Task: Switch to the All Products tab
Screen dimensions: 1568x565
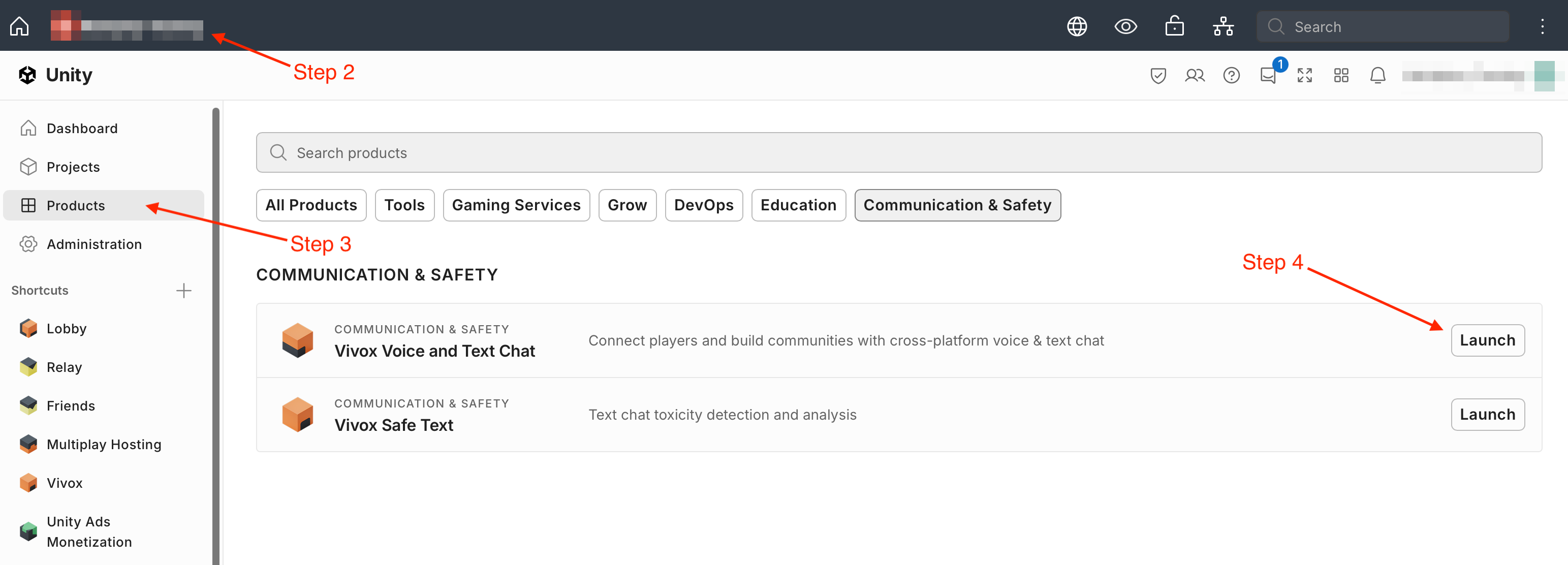Action: coord(311,205)
